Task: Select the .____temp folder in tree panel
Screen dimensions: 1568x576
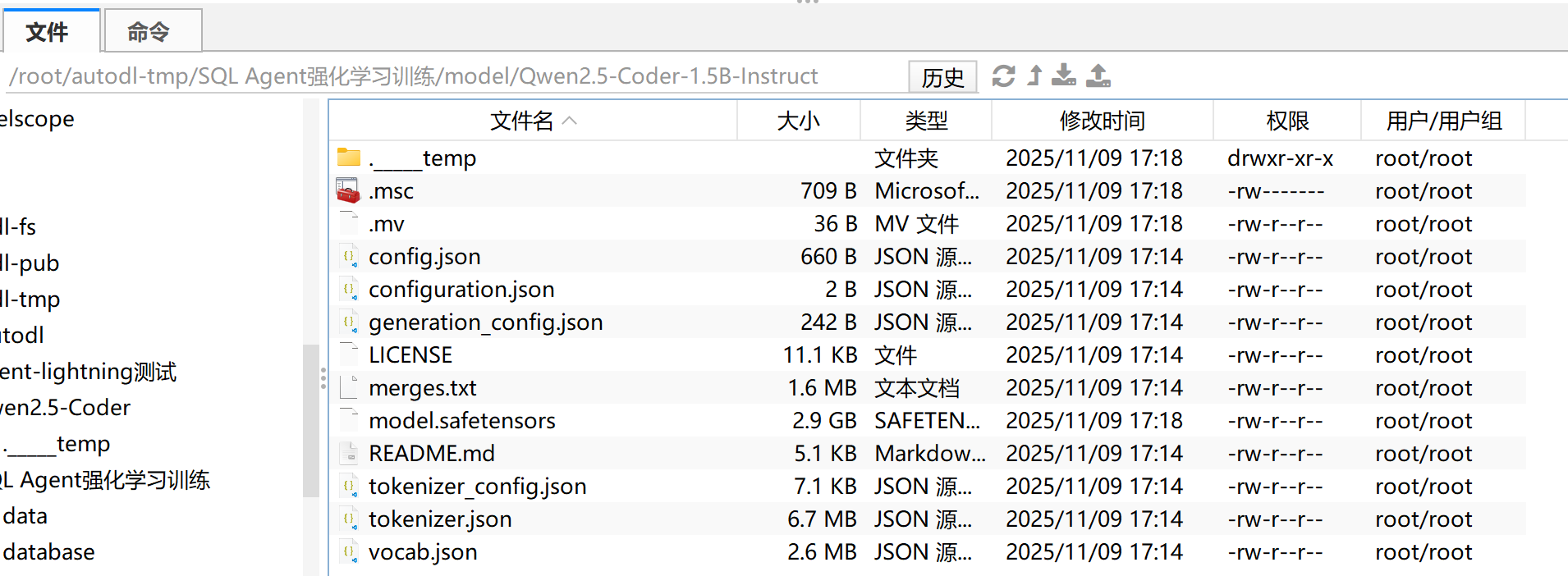Action: point(56,444)
